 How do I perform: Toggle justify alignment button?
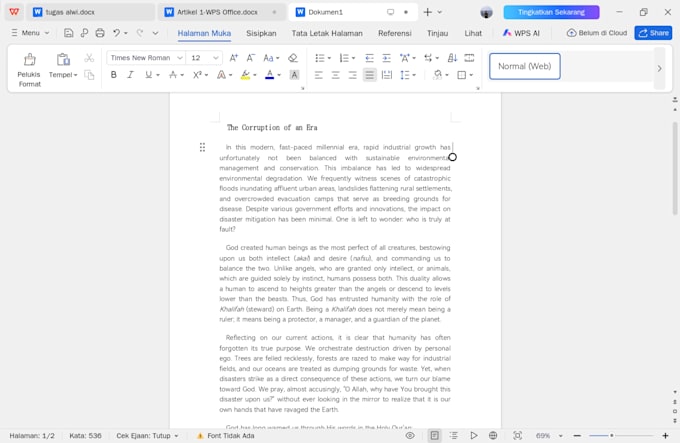pyautogui.click(x=369, y=75)
